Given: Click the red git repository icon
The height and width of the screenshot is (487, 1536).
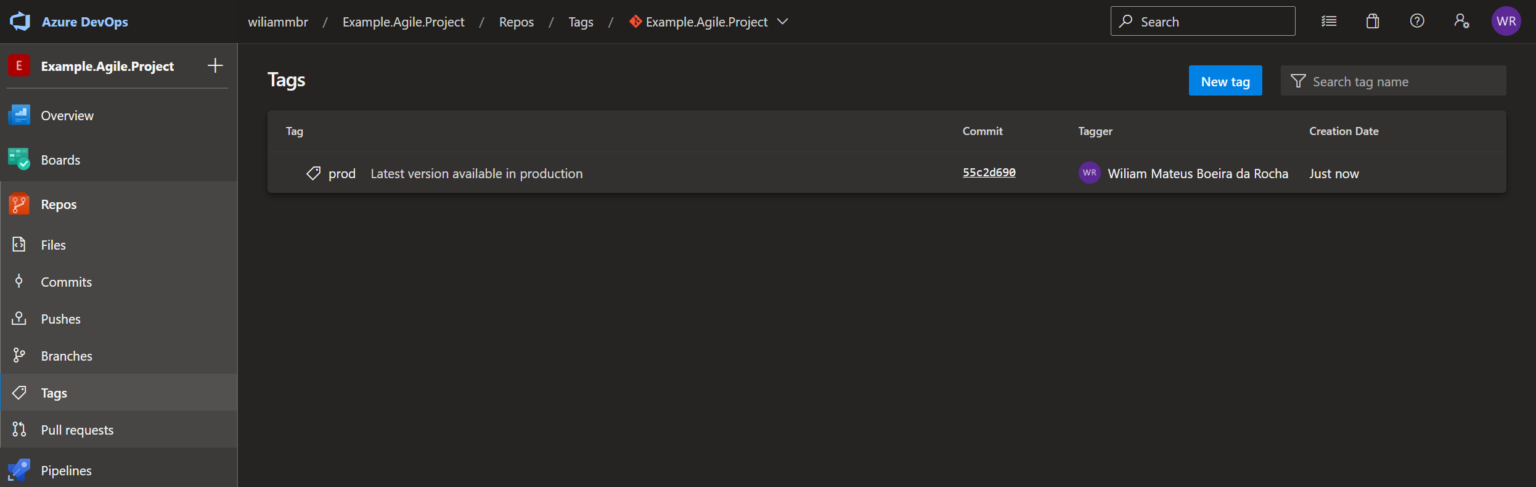Looking at the screenshot, I should point(635,21).
